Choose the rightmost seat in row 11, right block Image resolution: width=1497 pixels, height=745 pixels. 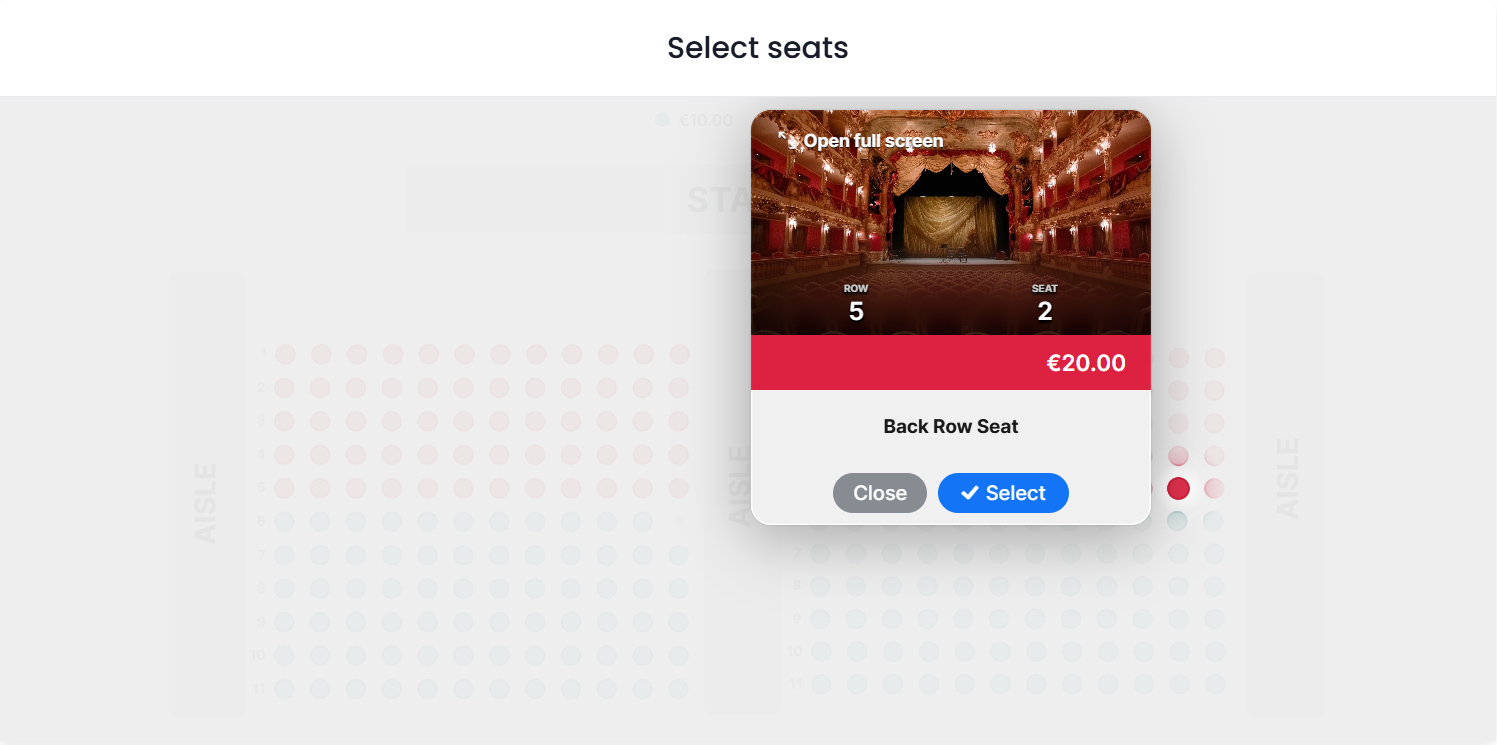pyautogui.click(x=1215, y=684)
